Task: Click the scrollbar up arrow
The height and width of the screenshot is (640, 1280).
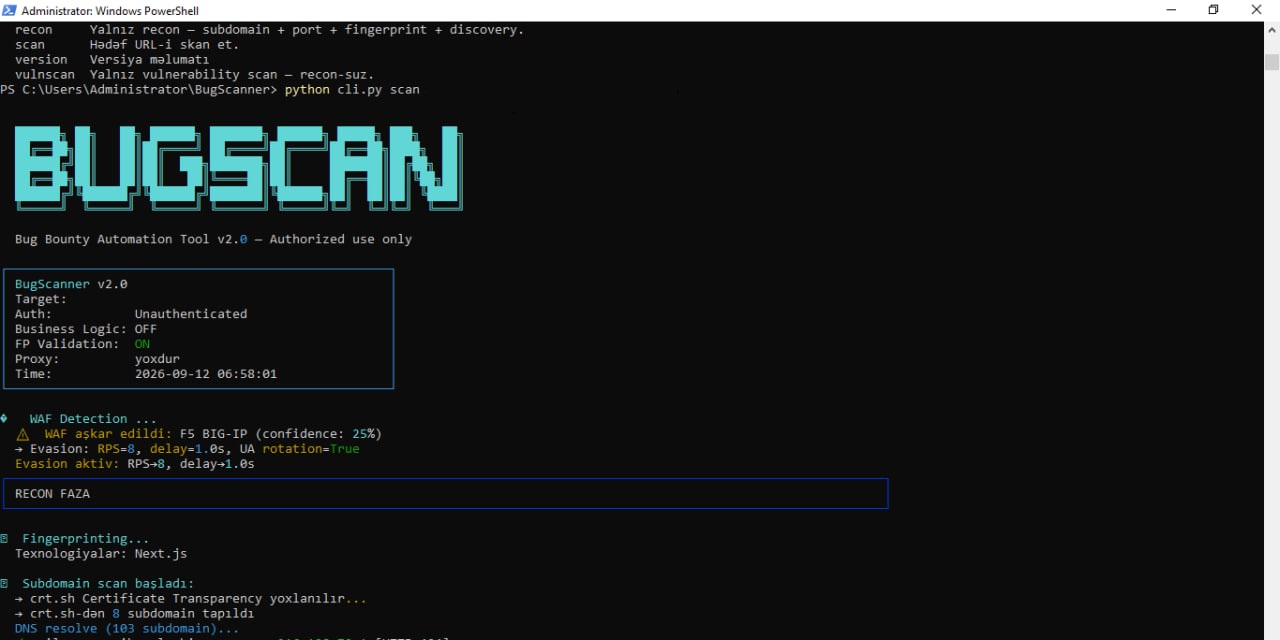Action: 1271,30
